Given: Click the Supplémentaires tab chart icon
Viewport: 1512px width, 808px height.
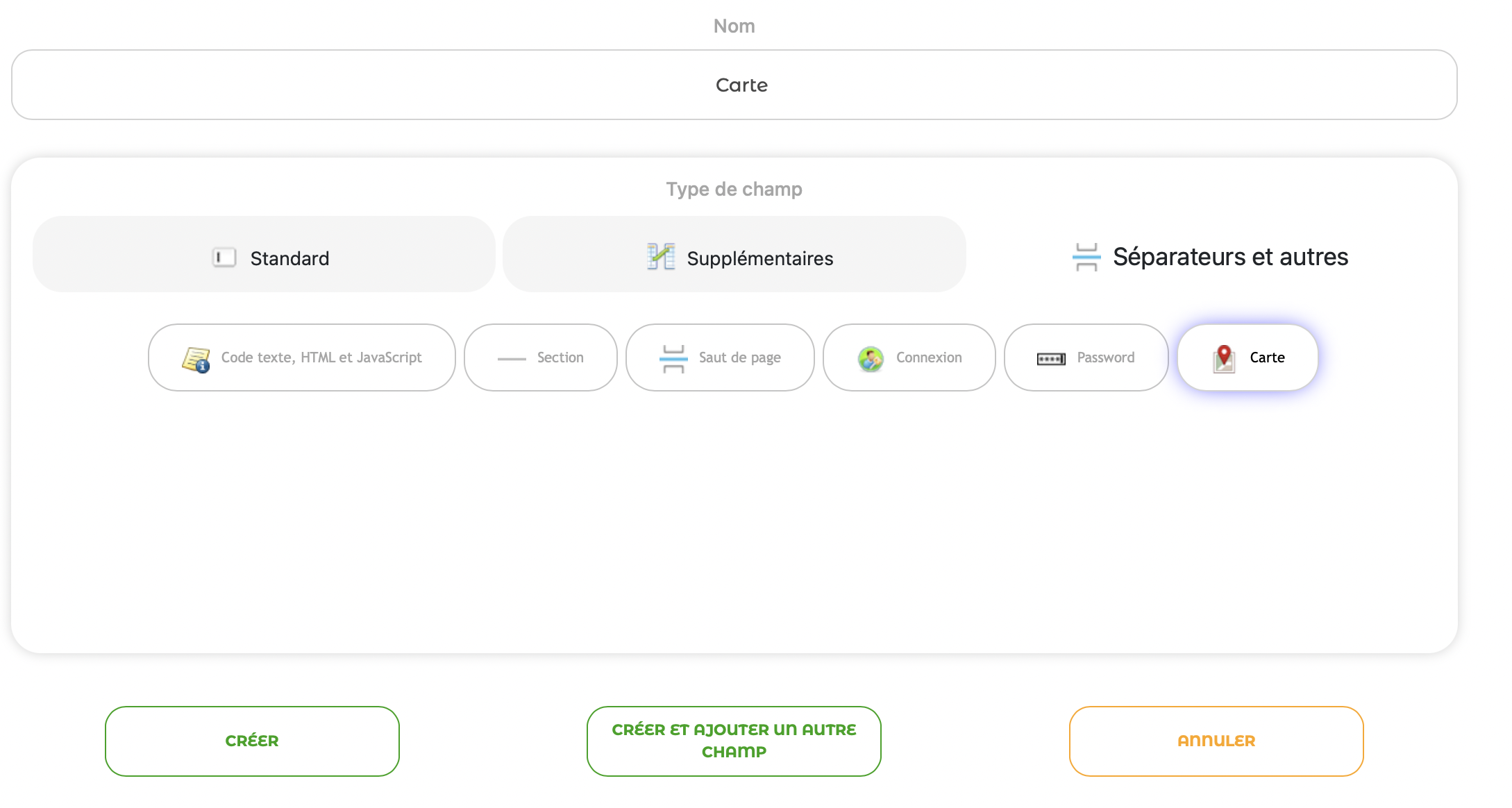Looking at the screenshot, I should coord(661,257).
